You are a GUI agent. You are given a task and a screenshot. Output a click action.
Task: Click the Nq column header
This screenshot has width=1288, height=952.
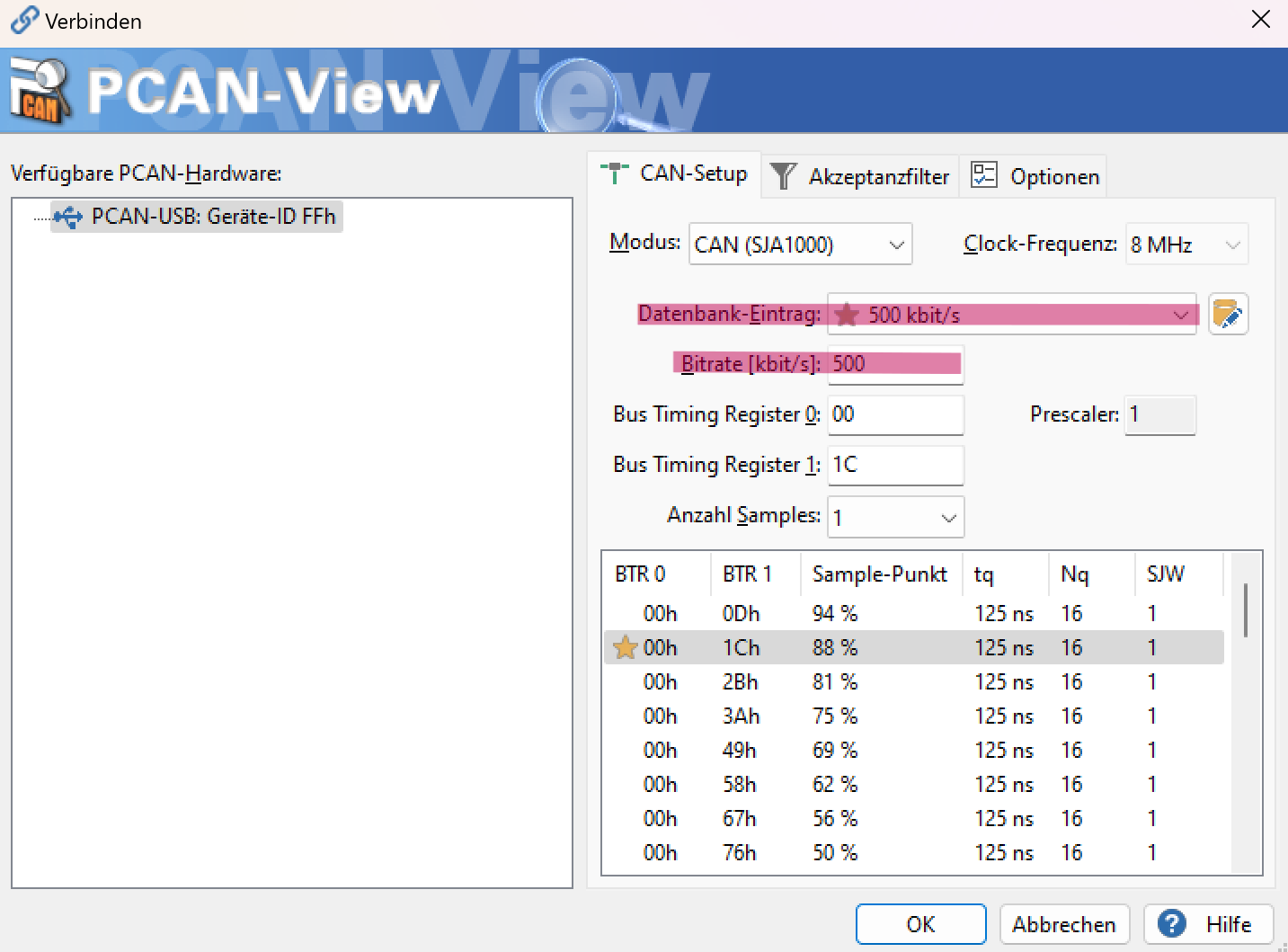tap(1092, 574)
